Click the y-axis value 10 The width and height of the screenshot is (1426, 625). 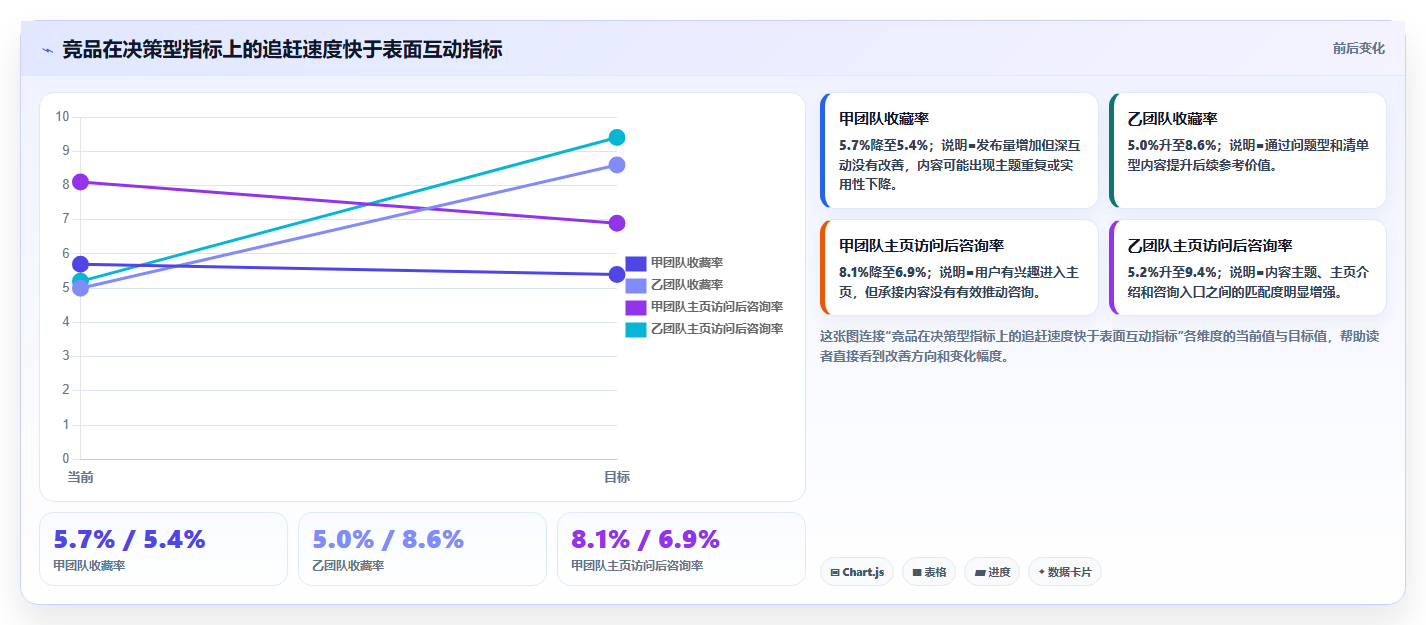[62, 117]
